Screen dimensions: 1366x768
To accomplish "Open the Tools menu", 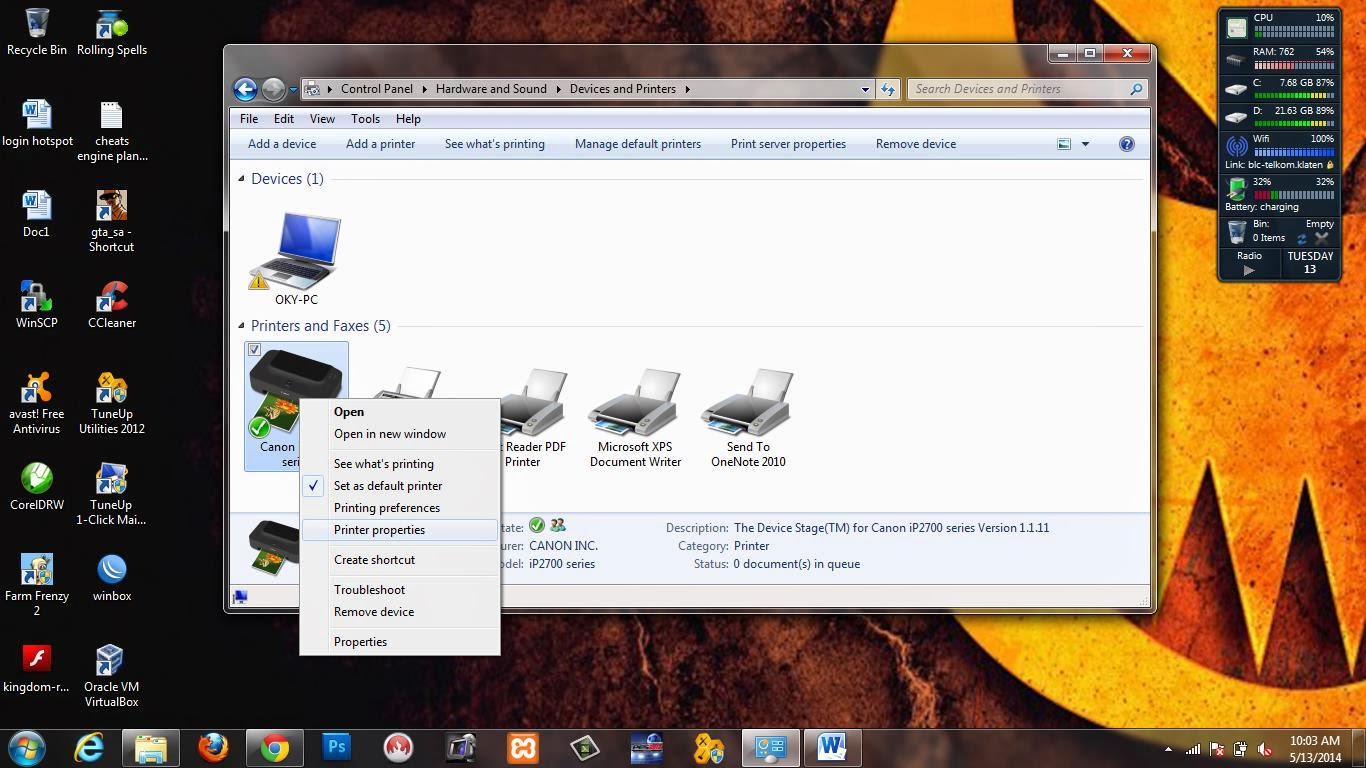I will (365, 118).
